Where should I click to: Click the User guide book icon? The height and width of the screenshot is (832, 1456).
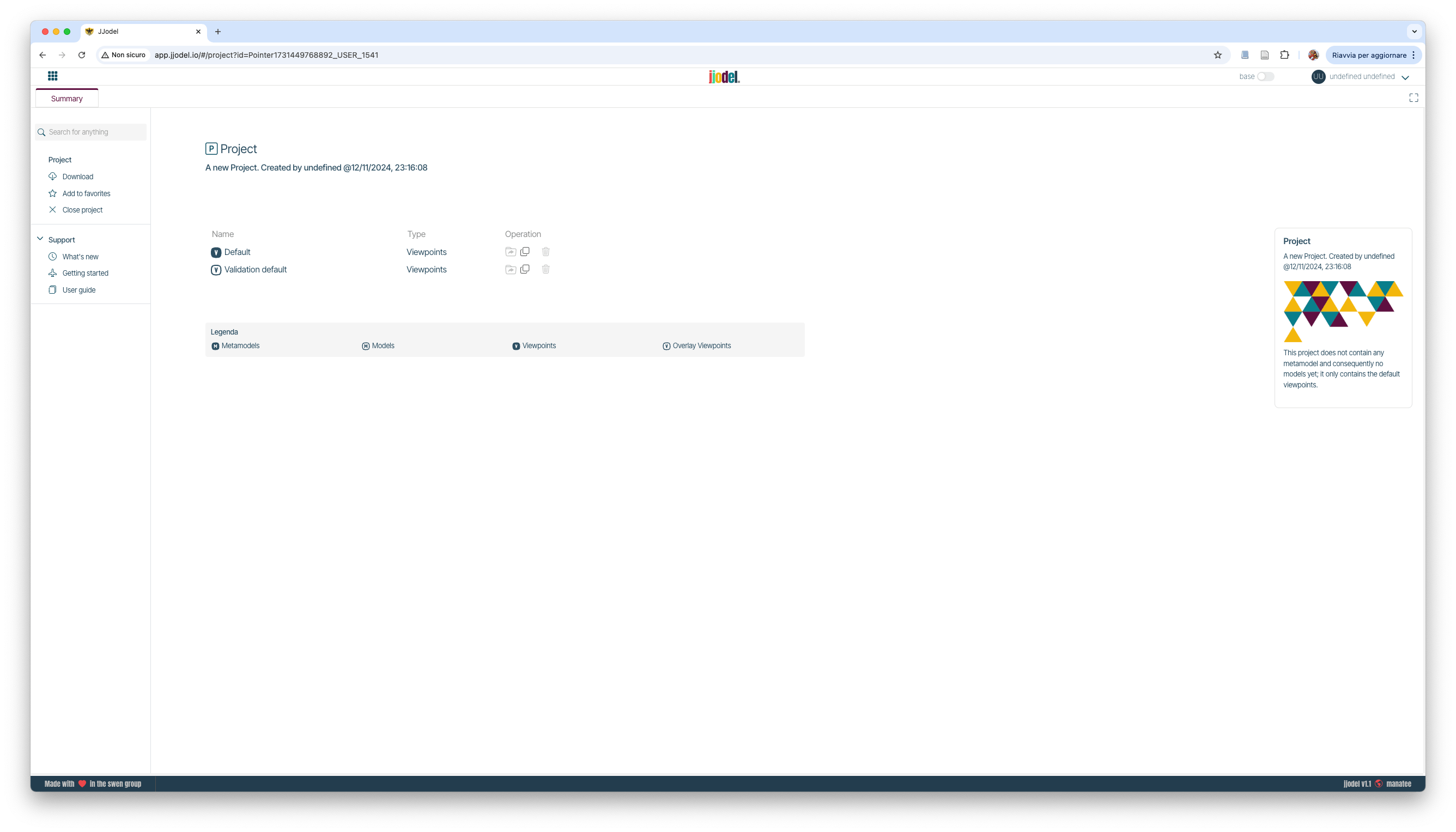[x=52, y=290]
